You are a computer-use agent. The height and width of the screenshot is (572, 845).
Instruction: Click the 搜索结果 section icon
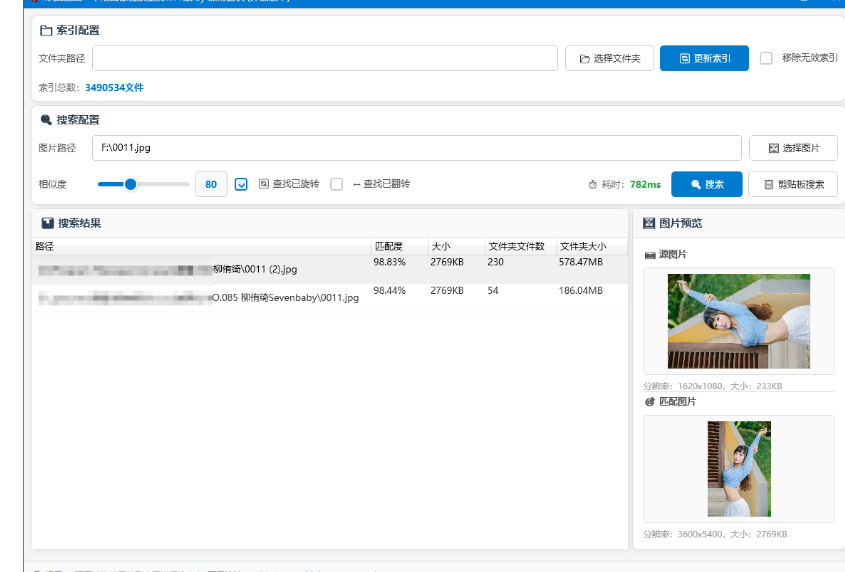pos(47,223)
